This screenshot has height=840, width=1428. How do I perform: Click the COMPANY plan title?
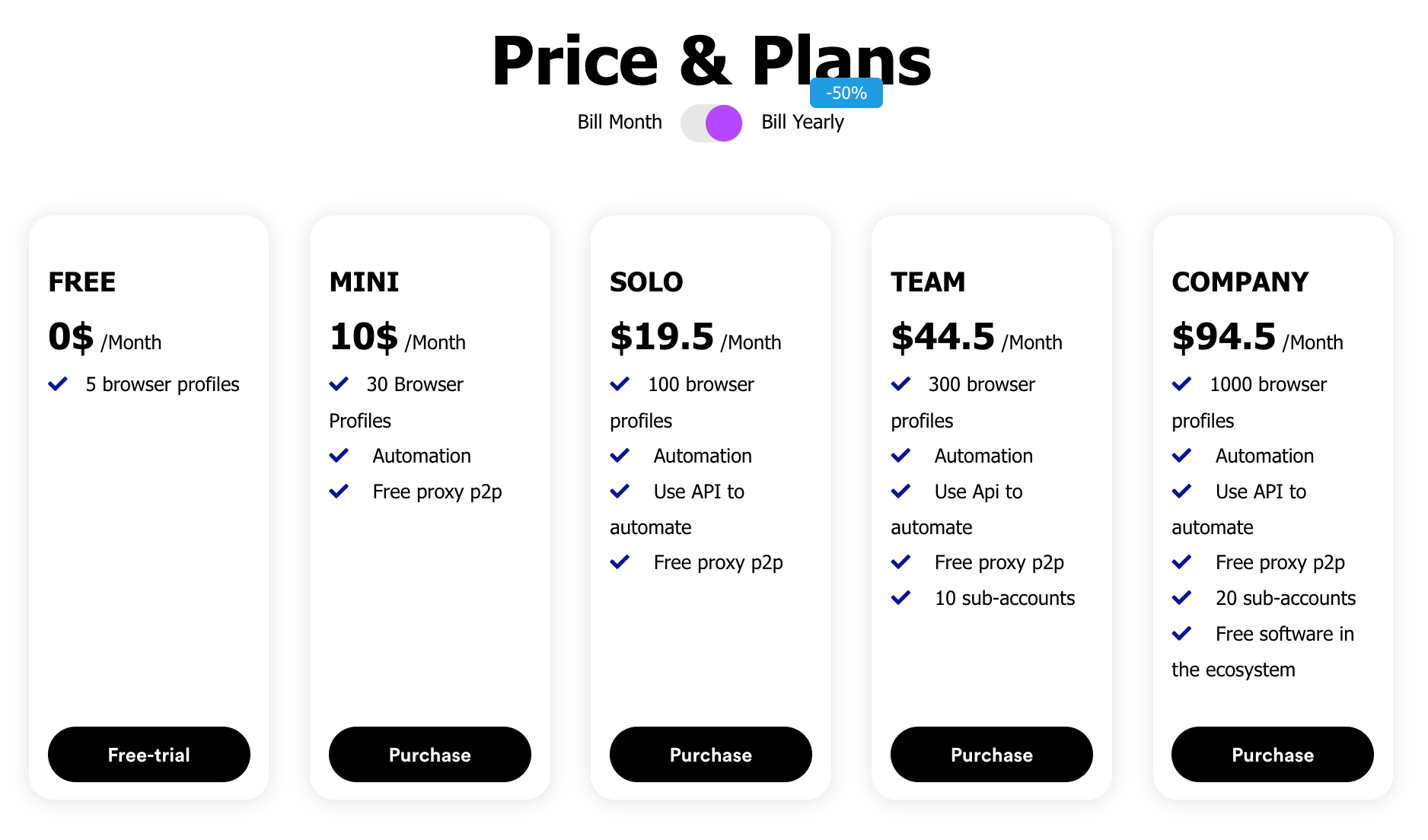tap(1240, 282)
